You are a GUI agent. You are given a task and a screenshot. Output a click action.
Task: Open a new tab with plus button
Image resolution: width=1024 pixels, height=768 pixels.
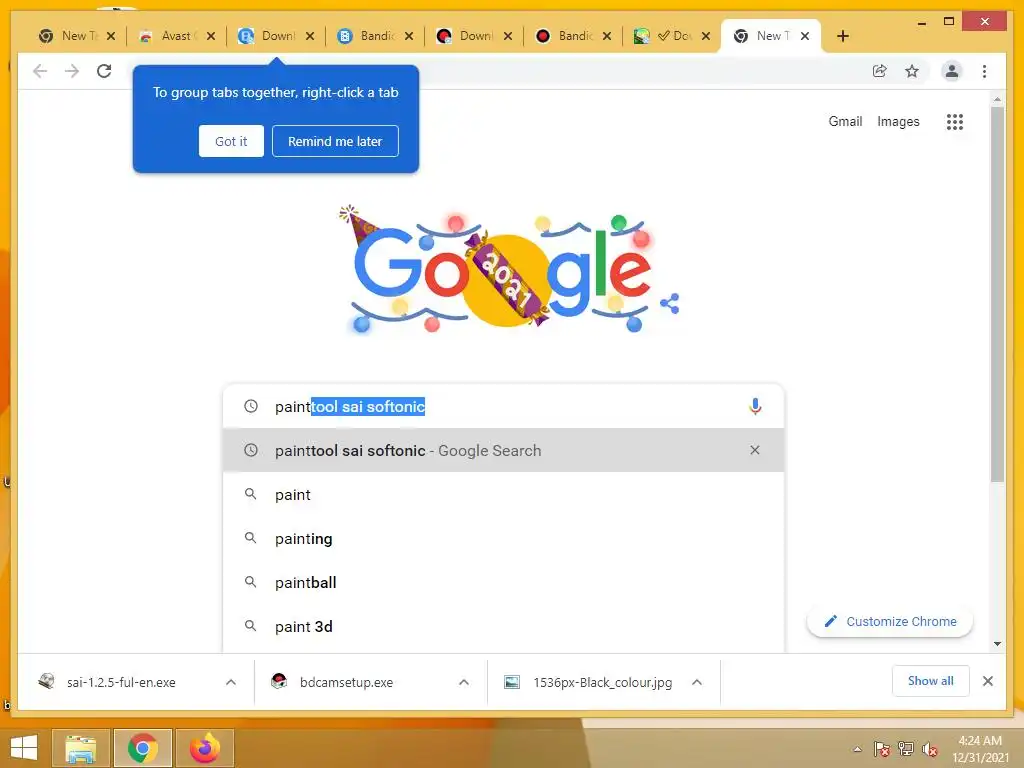[x=842, y=36]
